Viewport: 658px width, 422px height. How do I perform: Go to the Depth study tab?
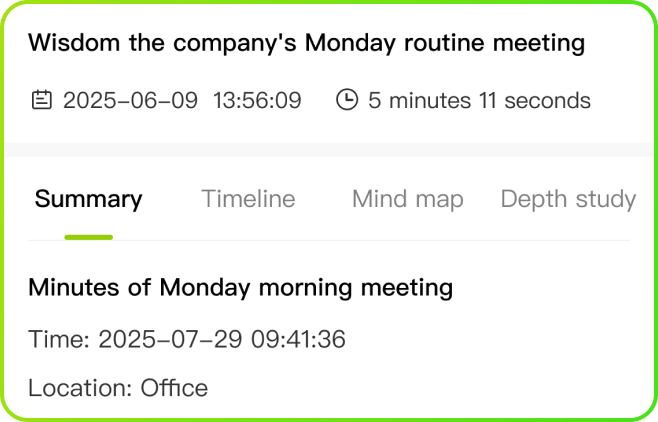pos(568,199)
